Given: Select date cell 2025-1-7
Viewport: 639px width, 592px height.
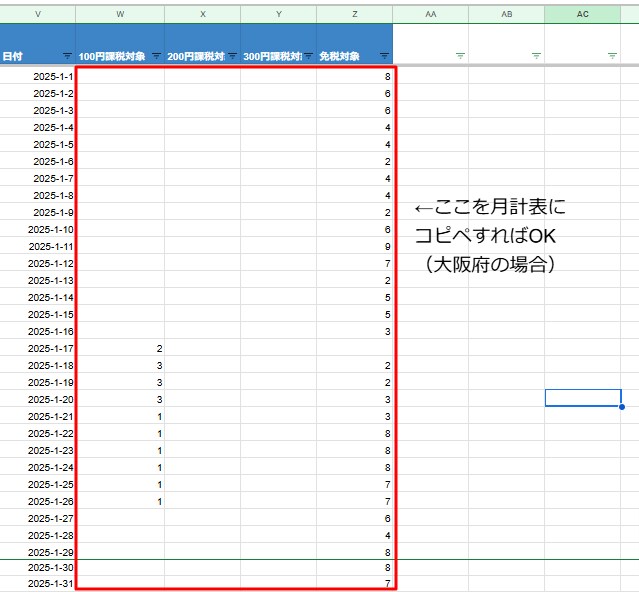Looking at the screenshot, I should tap(37, 178).
